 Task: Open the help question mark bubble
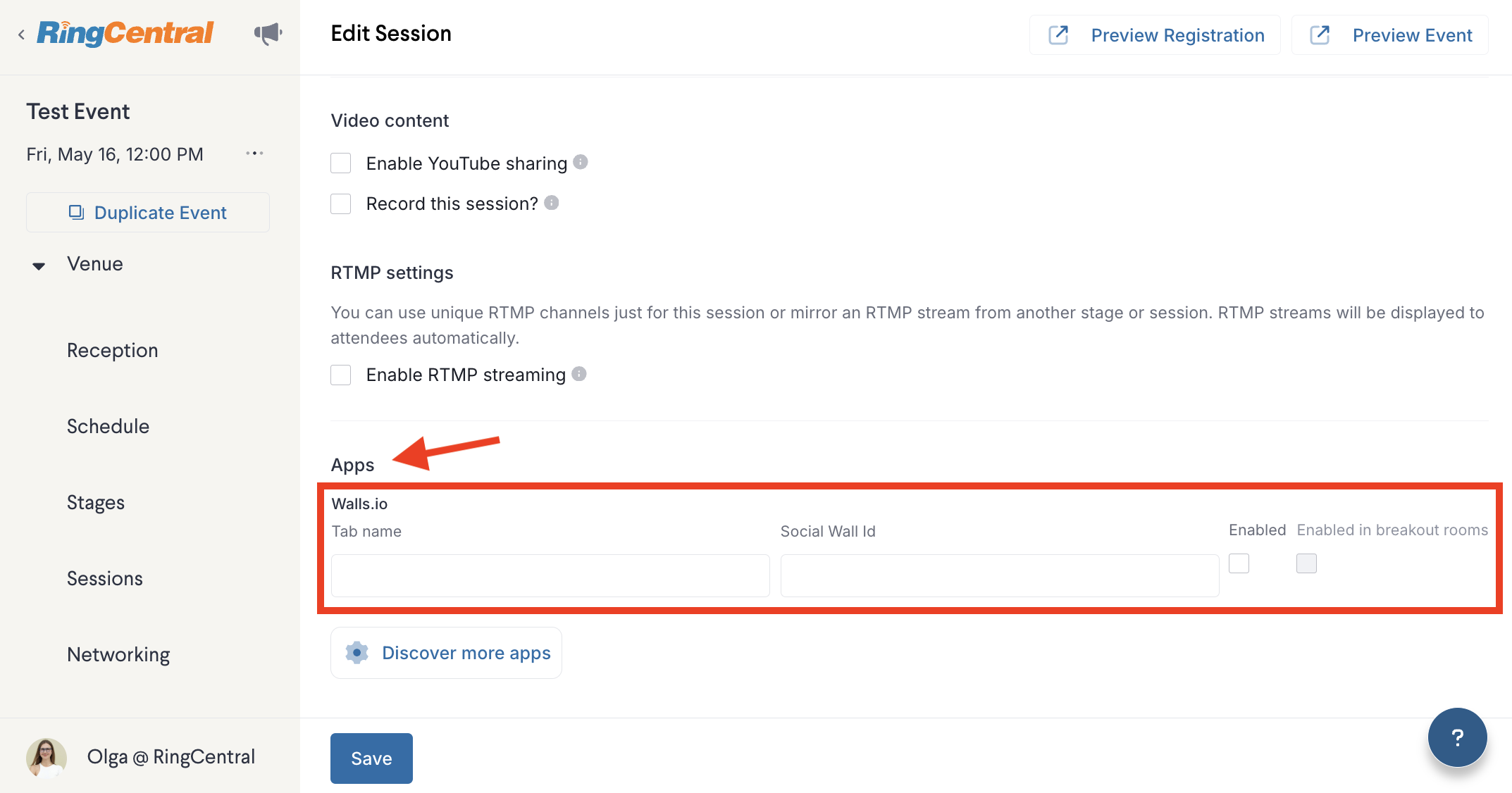click(x=1457, y=737)
